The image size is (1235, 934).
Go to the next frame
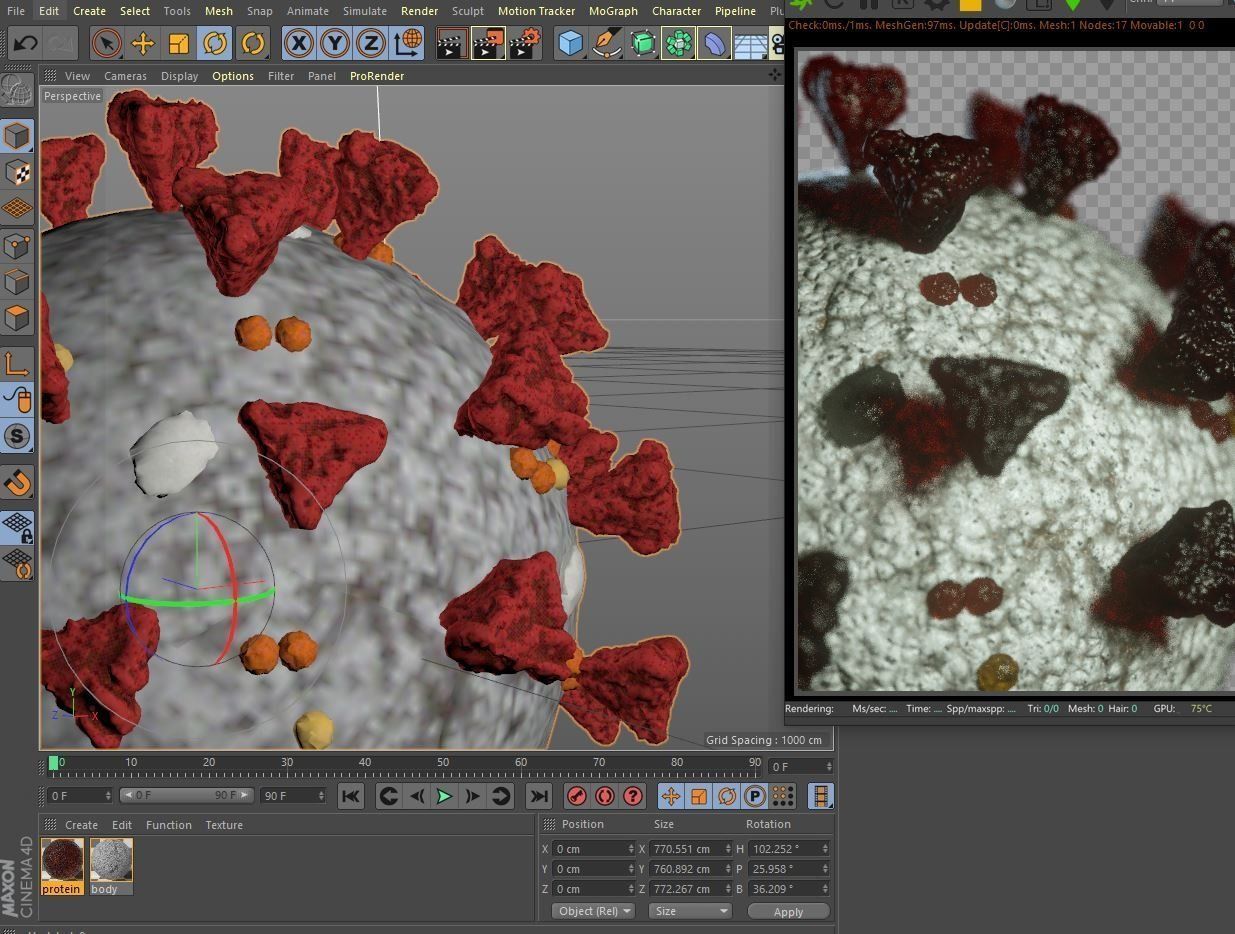[x=472, y=796]
